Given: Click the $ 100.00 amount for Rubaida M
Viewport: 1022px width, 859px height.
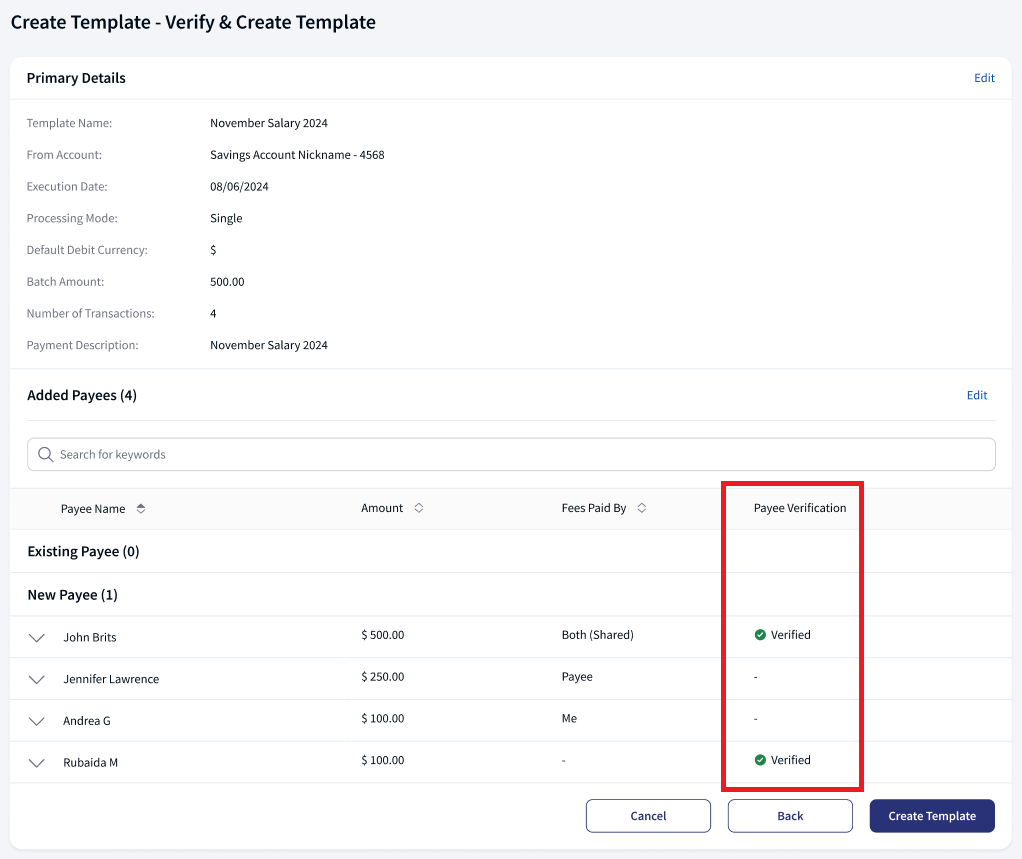Looking at the screenshot, I should (x=383, y=760).
